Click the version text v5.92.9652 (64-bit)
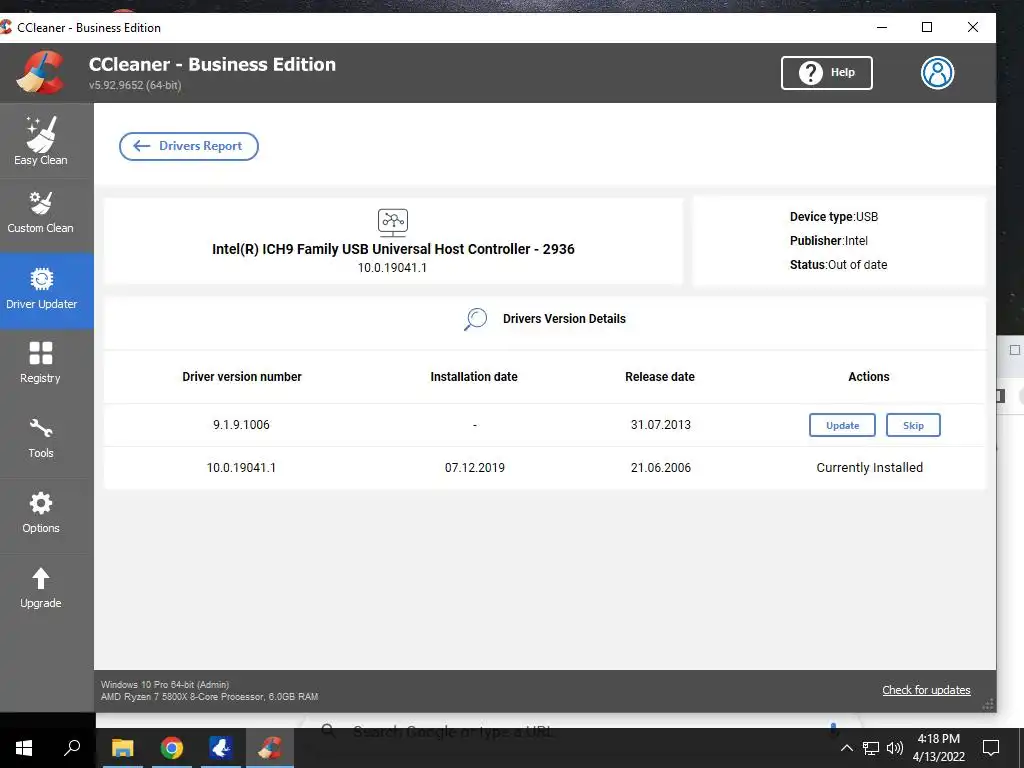1024x768 pixels. [x=135, y=85]
